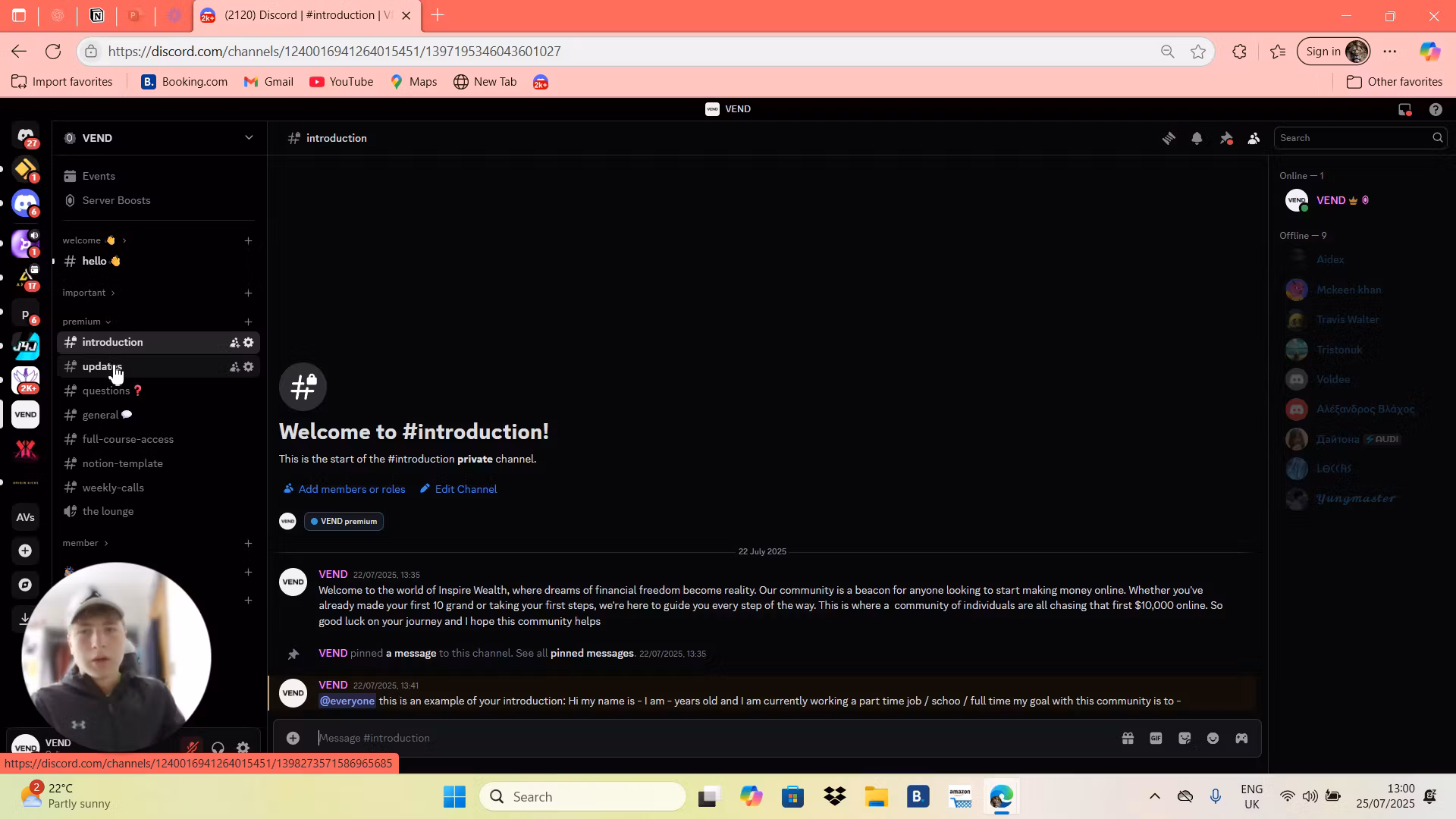The width and height of the screenshot is (1456, 819).
Task: Open the hello channel
Action: [x=159, y=261]
